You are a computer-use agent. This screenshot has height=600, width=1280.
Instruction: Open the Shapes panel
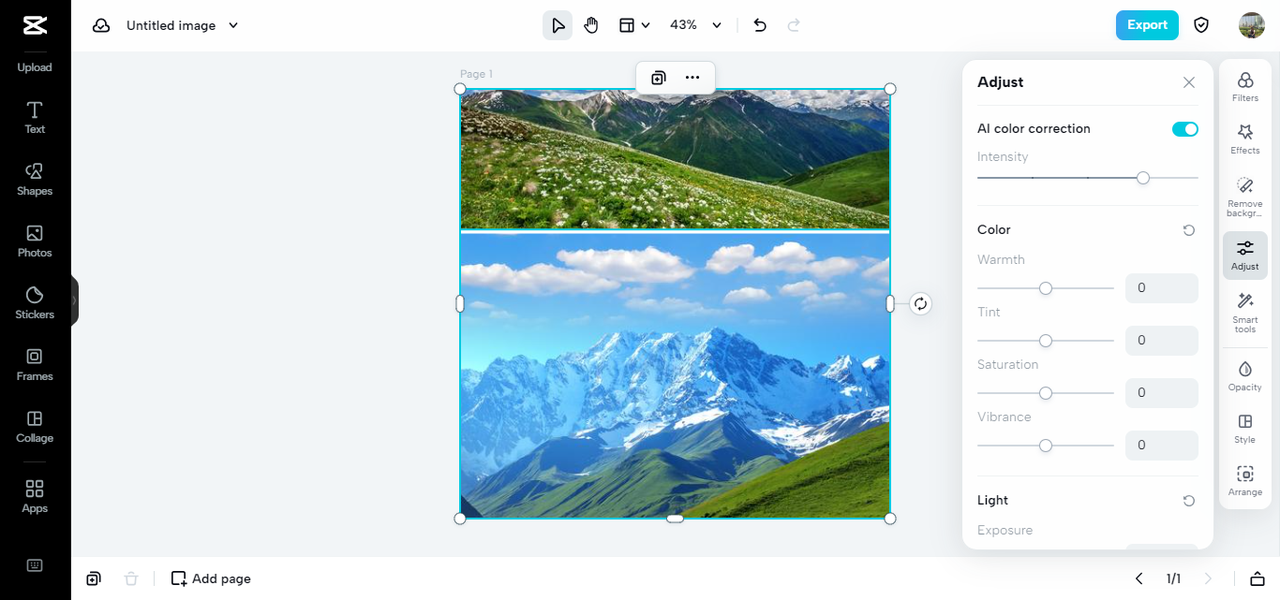pos(35,179)
